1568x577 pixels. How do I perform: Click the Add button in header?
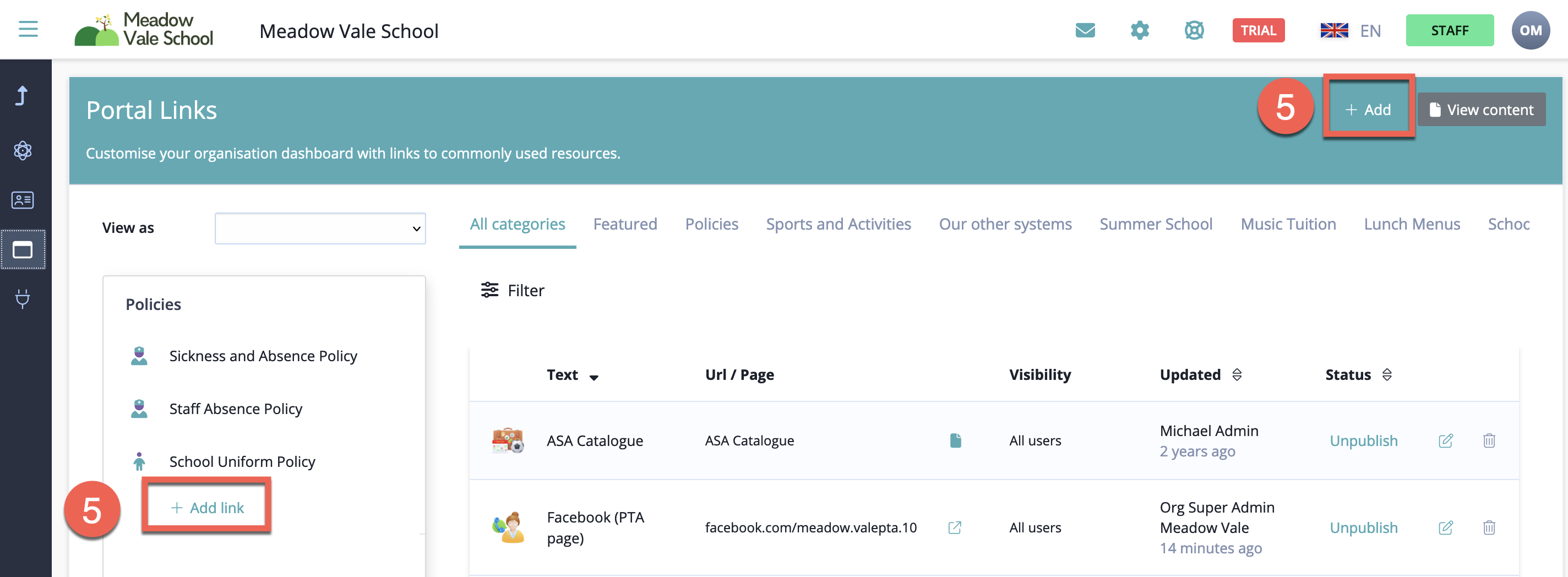click(x=1368, y=110)
